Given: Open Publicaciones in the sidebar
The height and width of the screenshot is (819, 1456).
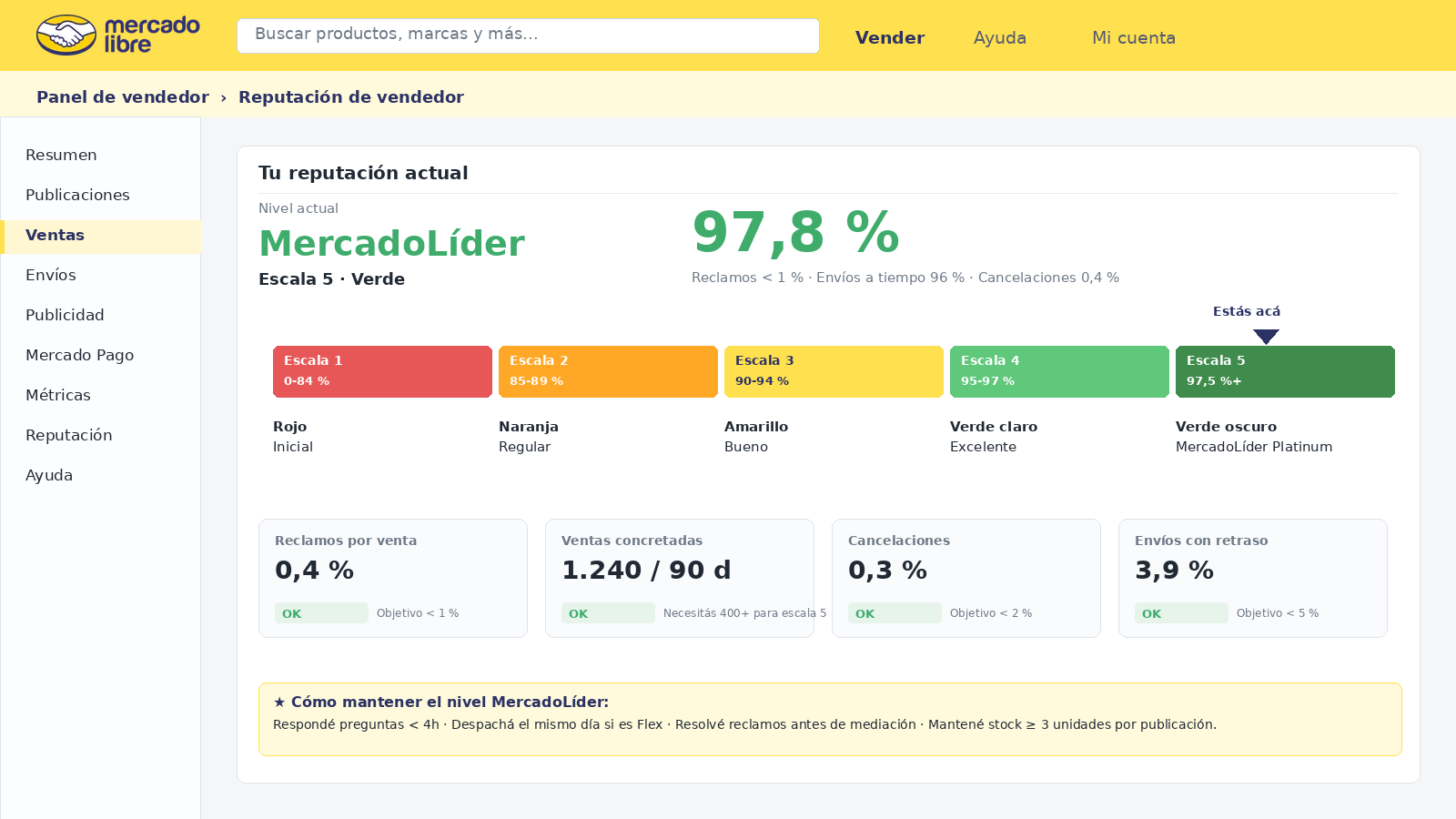Looking at the screenshot, I should [100, 195].
